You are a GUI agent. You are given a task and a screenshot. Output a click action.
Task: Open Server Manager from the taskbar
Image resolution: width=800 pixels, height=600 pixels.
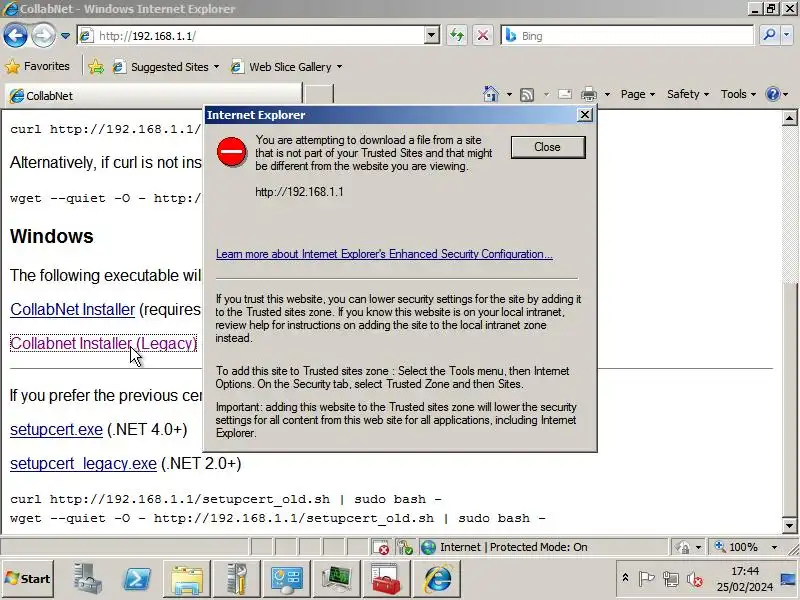[87, 579]
